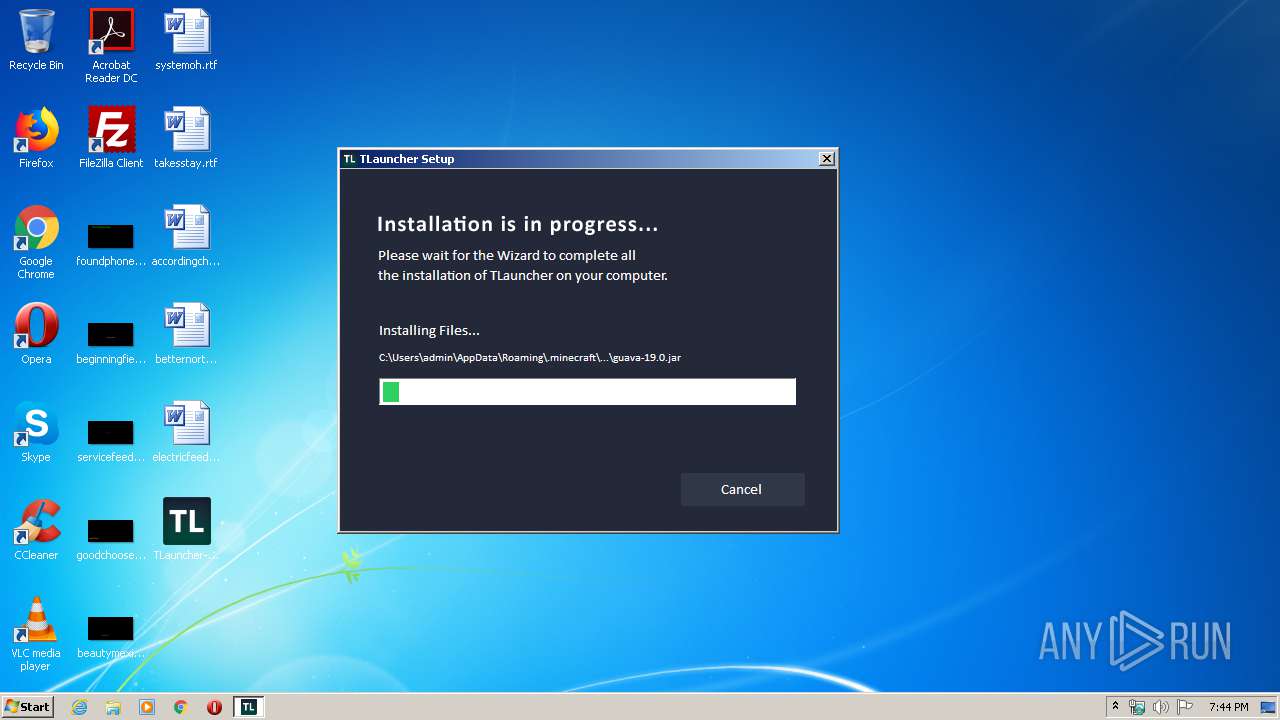
Task: Launch VLC media player shortcut
Action: pos(36,634)
